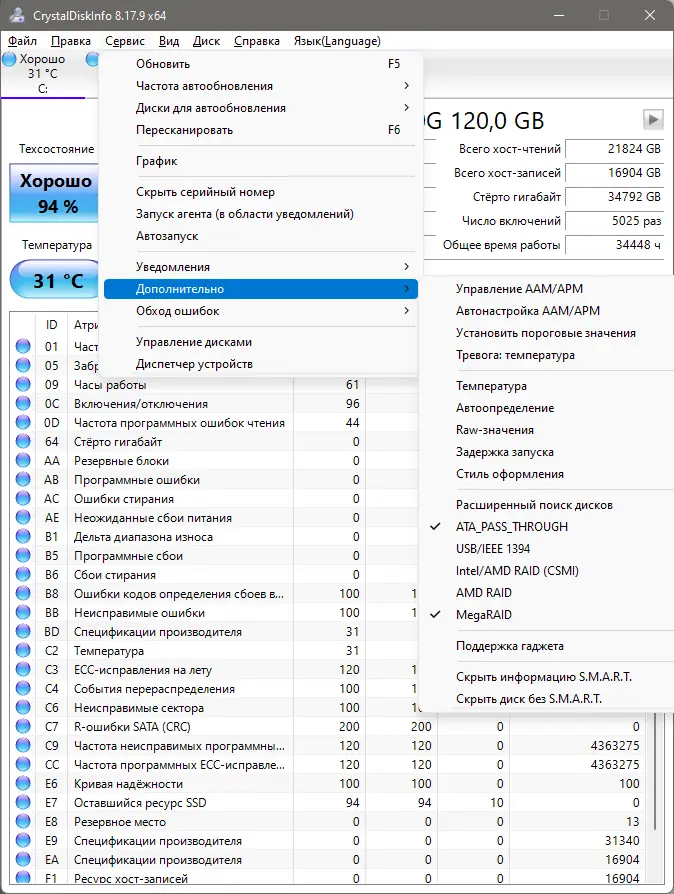The width and height of the screenshot is (674, 894).
Task: Click the status orb for R-ошибки SATA (CRC)
Action: point(24,727)
